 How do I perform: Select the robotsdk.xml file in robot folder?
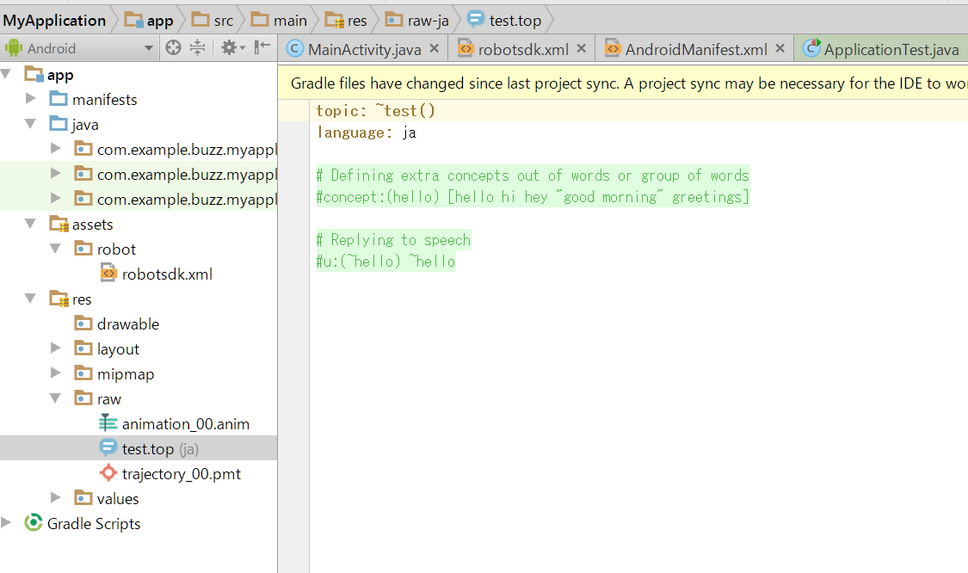(x=166, y=274)
